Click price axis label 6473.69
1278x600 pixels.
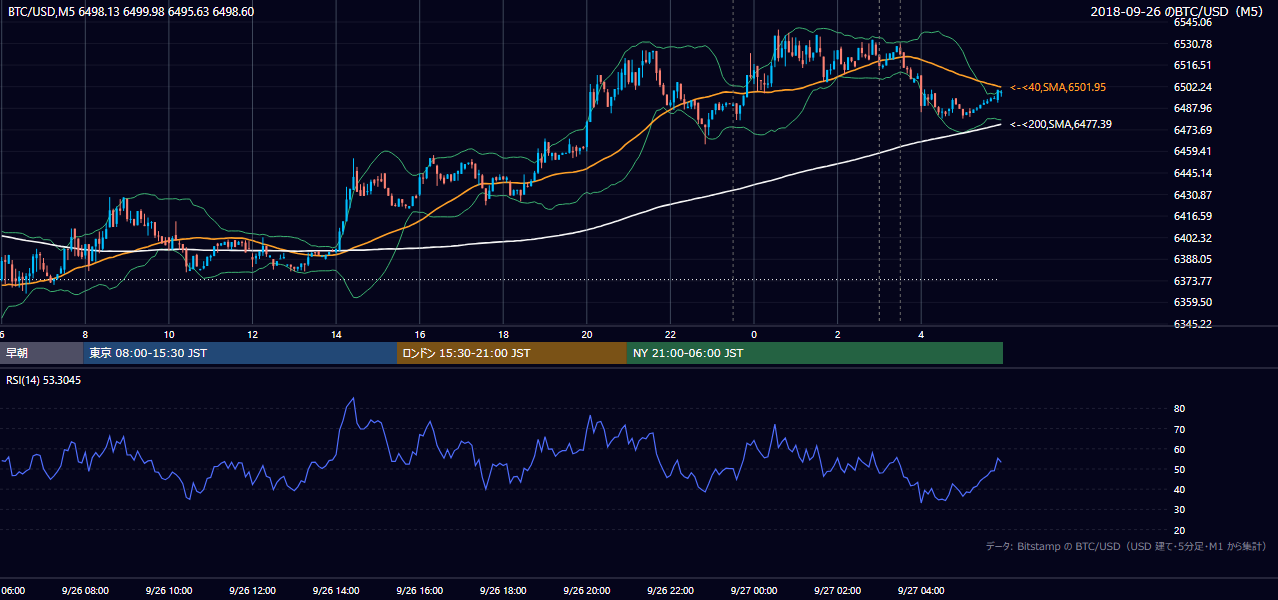click(1193, 130)
